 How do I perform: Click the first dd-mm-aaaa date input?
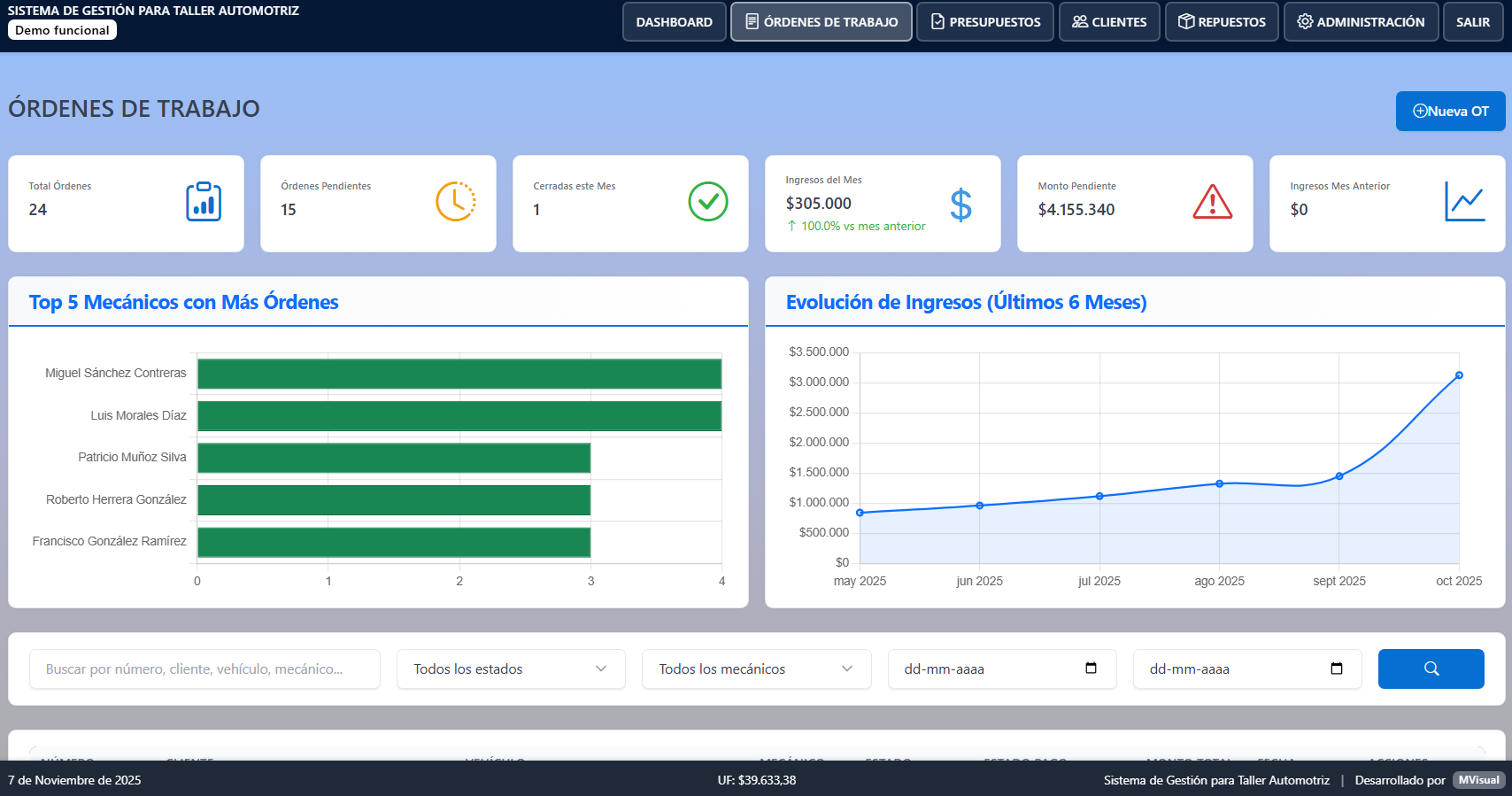coord(1002,669)
